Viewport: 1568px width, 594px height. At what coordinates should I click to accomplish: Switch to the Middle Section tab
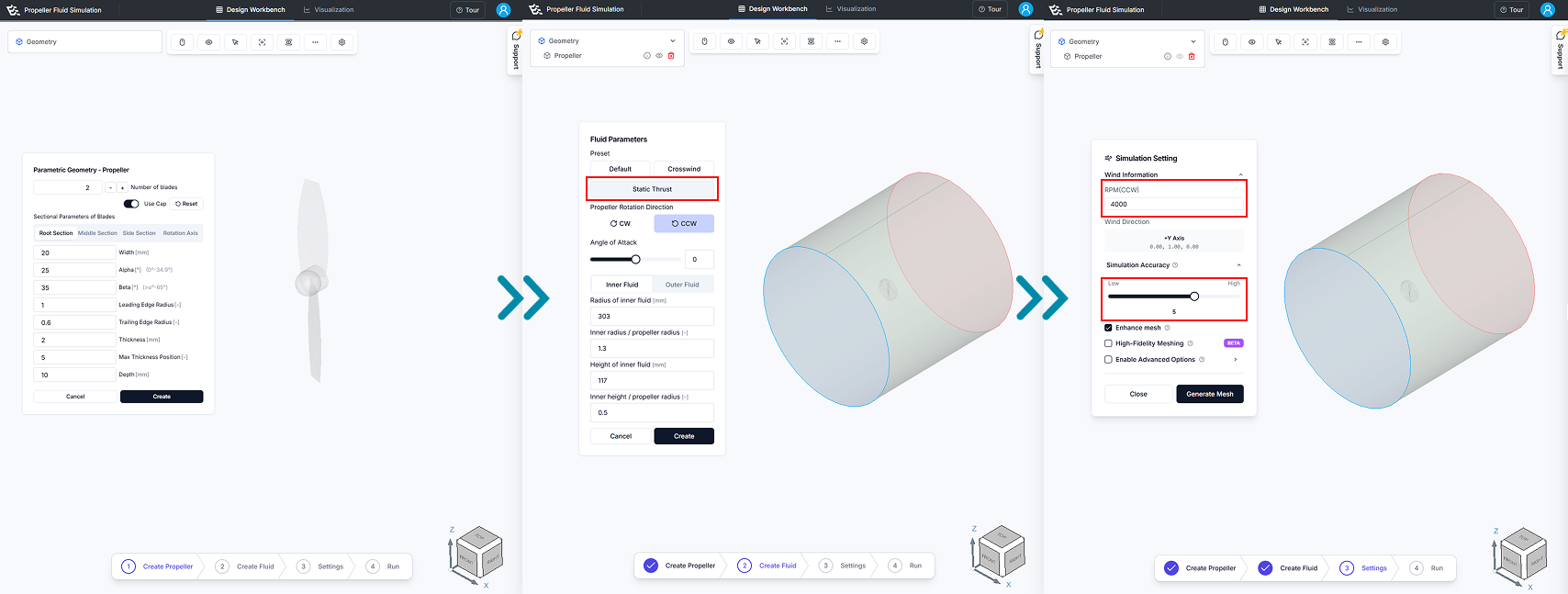[x=97, y=233]
